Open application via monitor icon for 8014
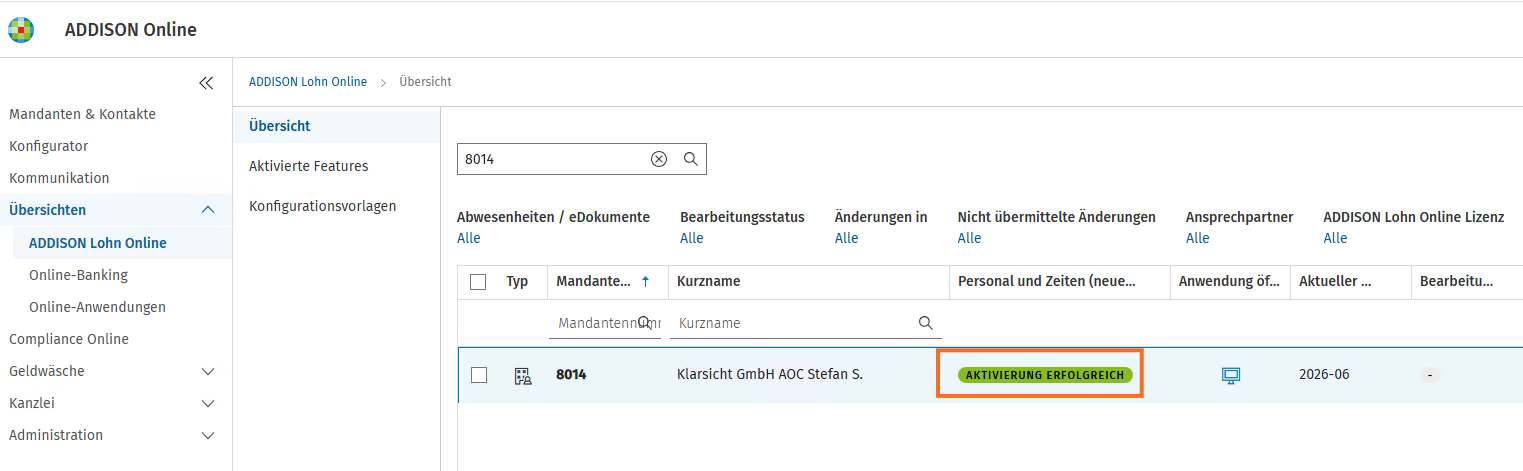 (x=1231, y=376)
